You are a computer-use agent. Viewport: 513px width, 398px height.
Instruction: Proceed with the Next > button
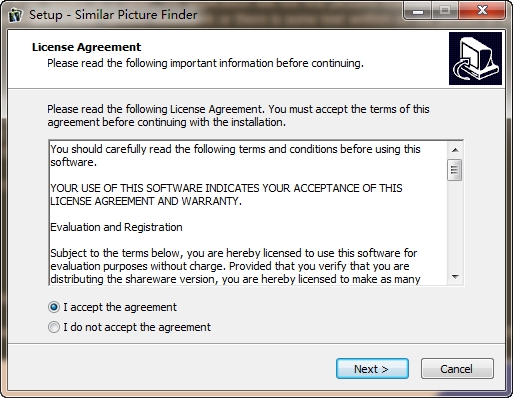point(372,369)
